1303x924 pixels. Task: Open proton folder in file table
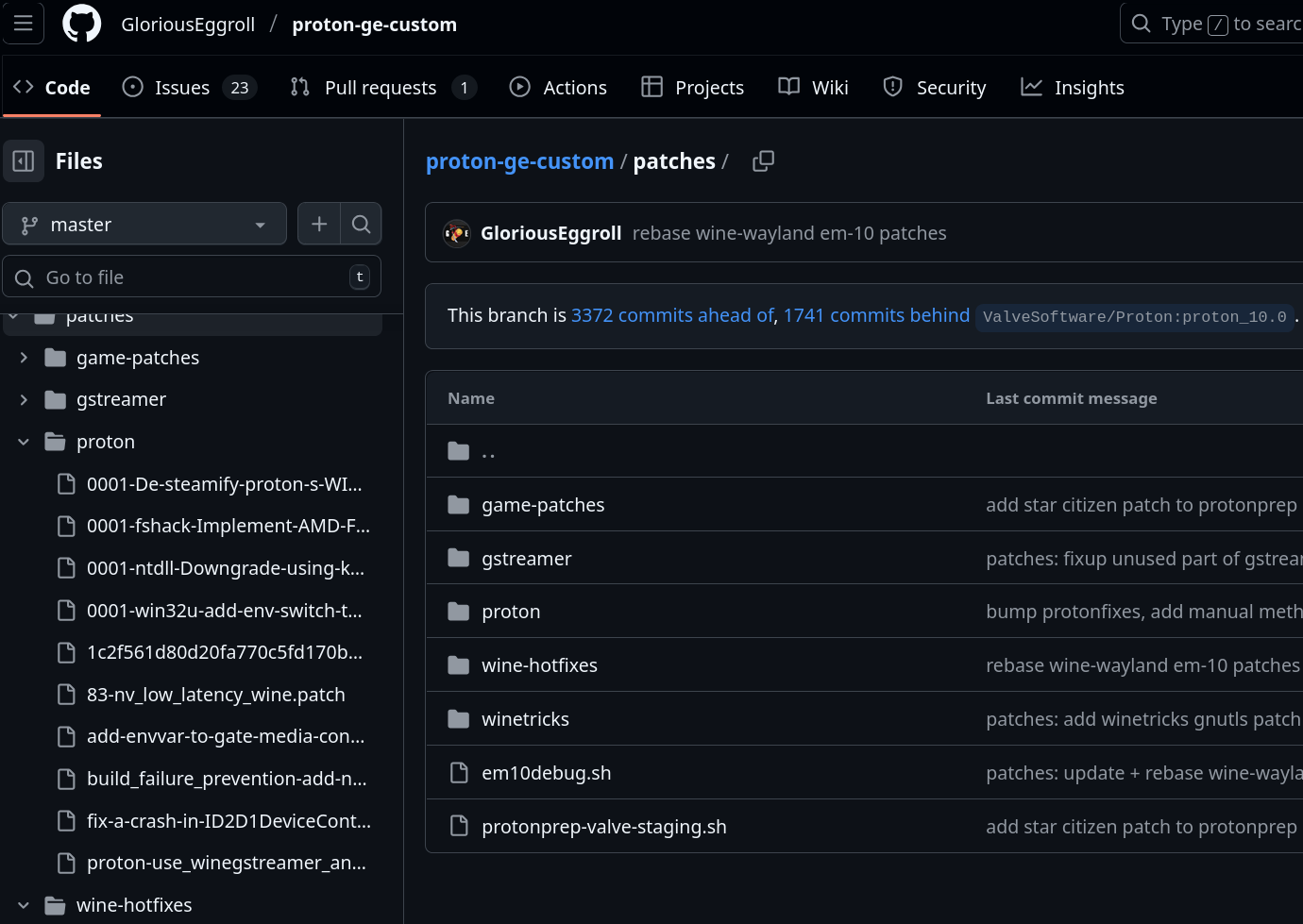tap(511, 612)
